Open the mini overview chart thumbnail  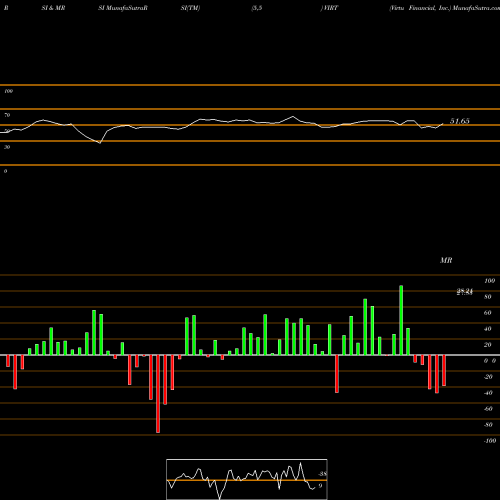pos(247,479)
